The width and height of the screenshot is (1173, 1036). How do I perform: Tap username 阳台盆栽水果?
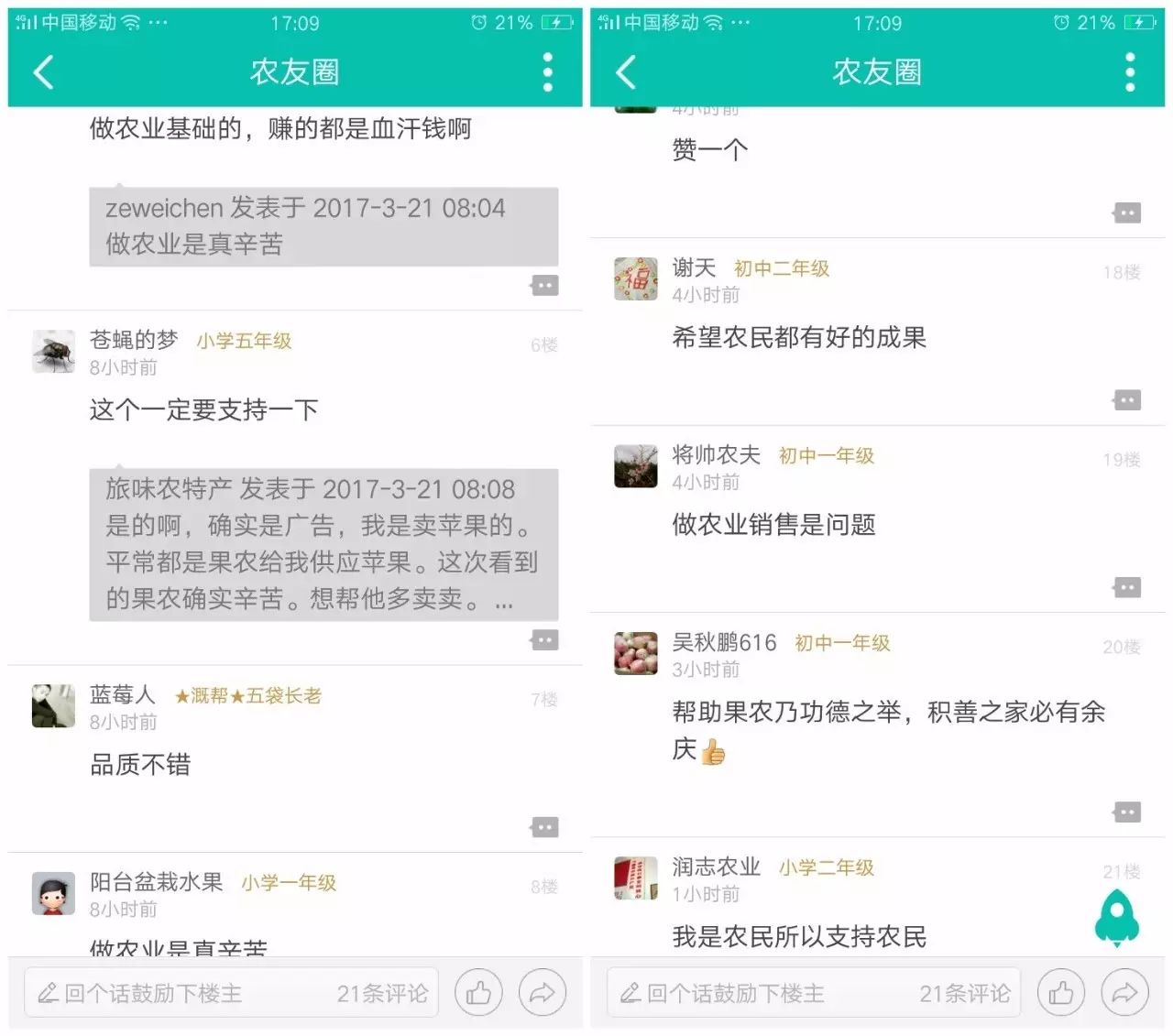157,882
